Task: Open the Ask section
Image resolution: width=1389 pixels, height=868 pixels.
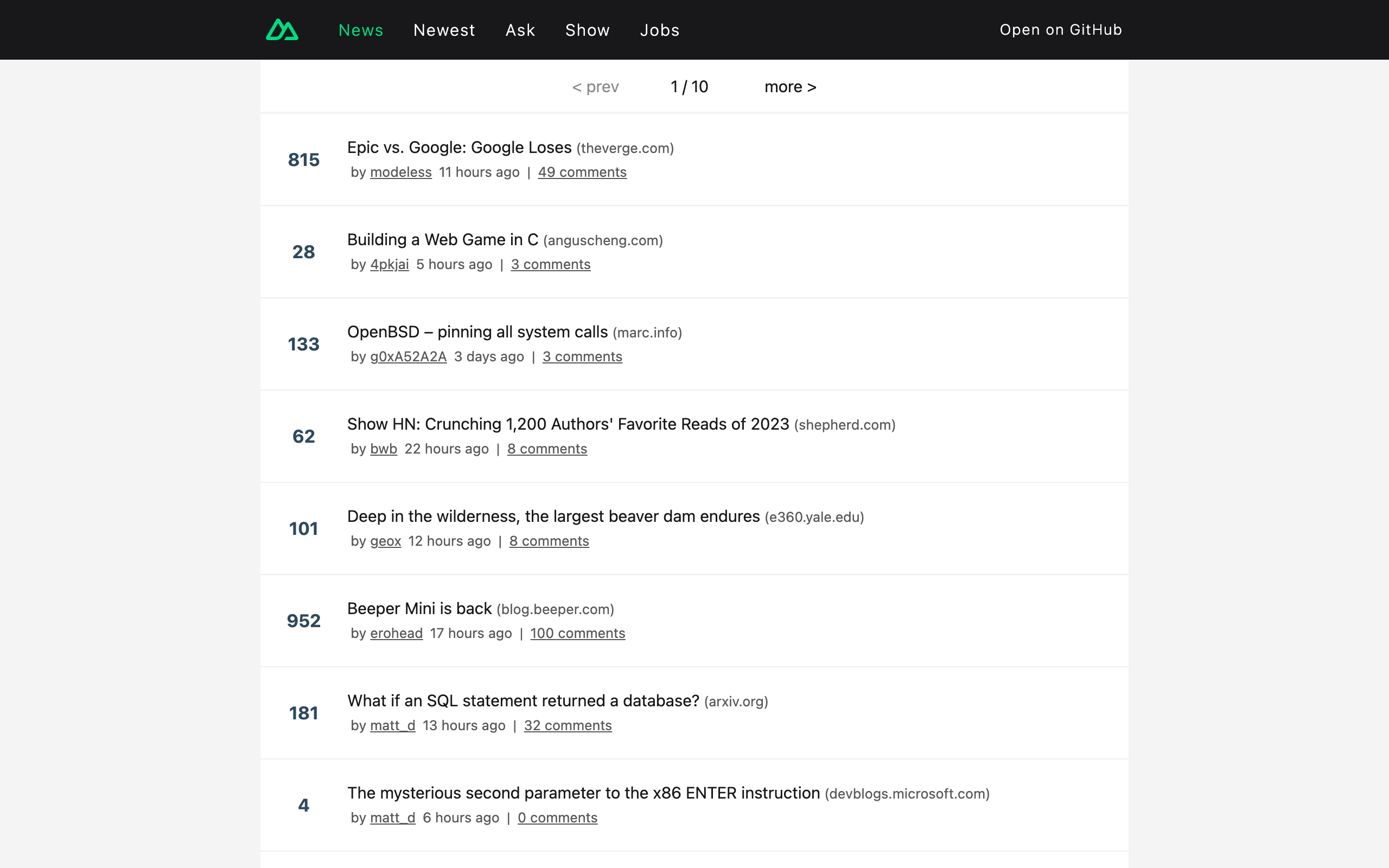Action: click(519, 29)
